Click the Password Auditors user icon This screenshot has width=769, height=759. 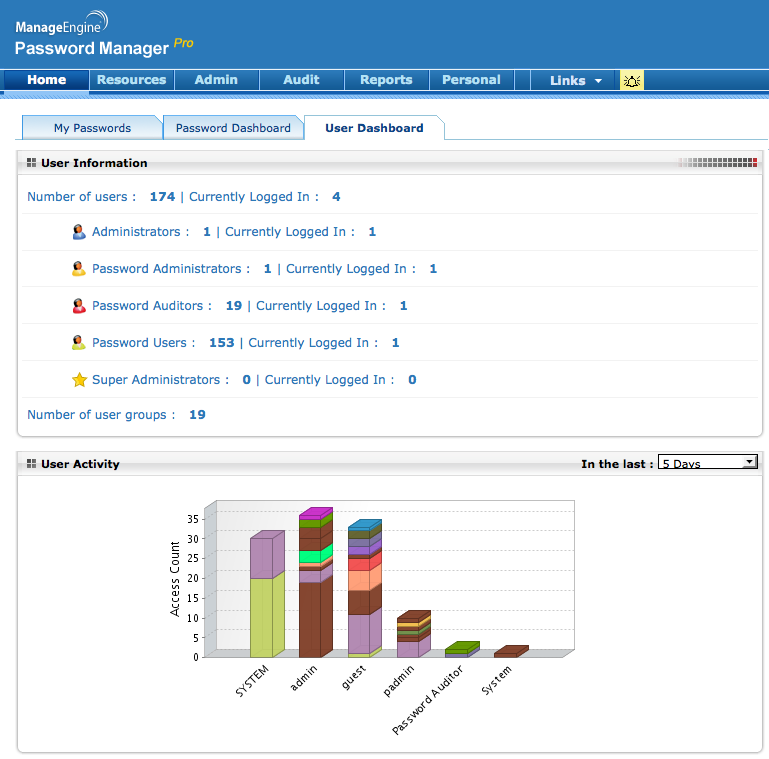point(78,305)
